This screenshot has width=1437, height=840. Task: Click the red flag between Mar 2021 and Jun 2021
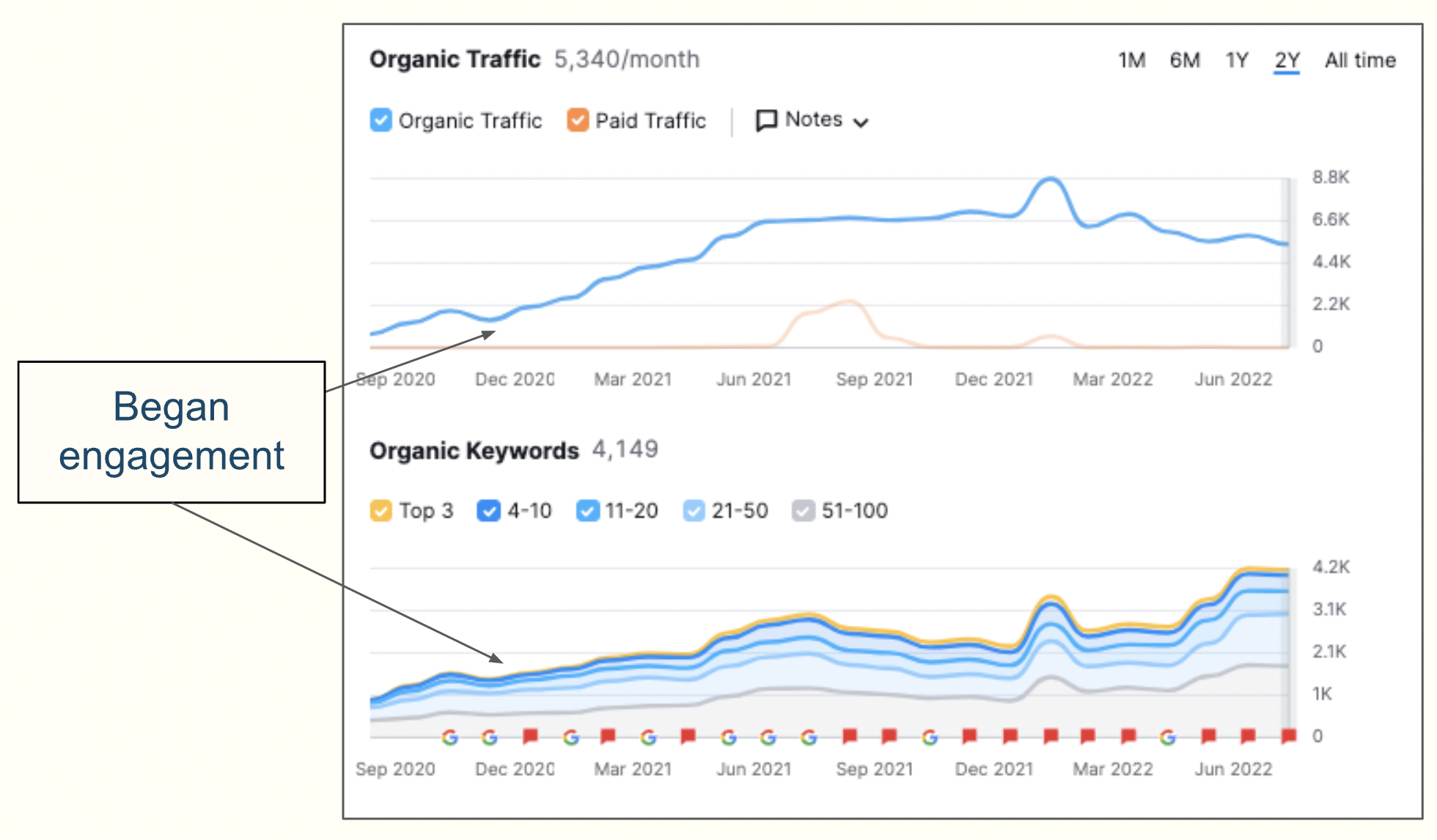pyautogui.click(x=688, y=736)
